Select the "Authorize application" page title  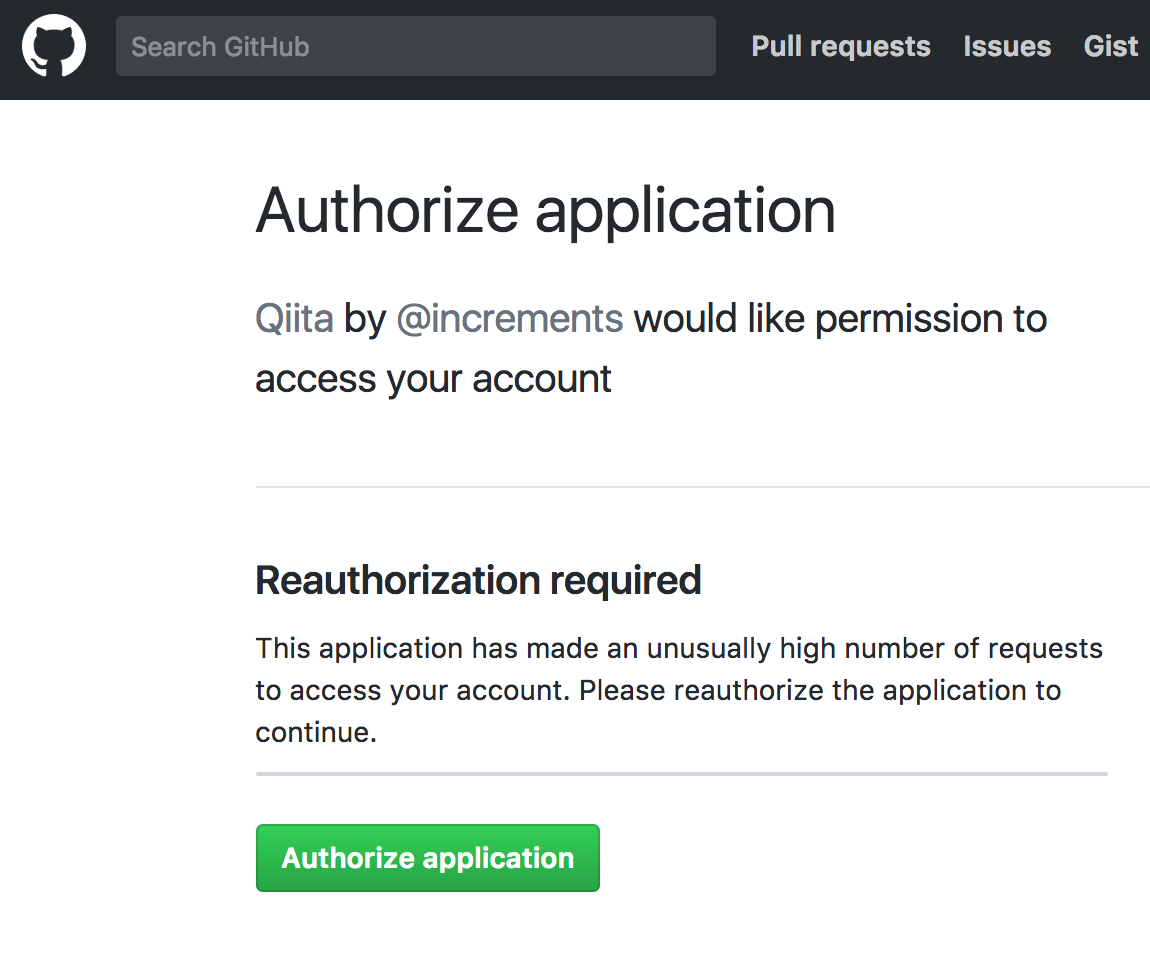click(x=546, y=211)
